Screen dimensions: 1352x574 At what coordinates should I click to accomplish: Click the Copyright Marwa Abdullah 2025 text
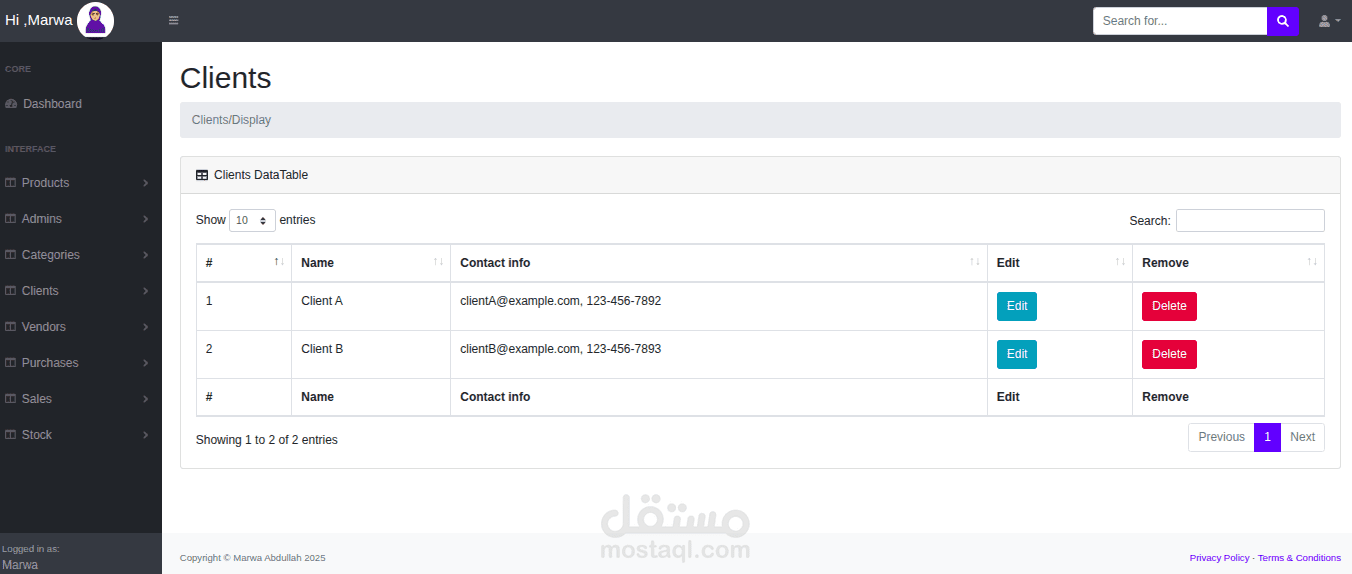252,558
